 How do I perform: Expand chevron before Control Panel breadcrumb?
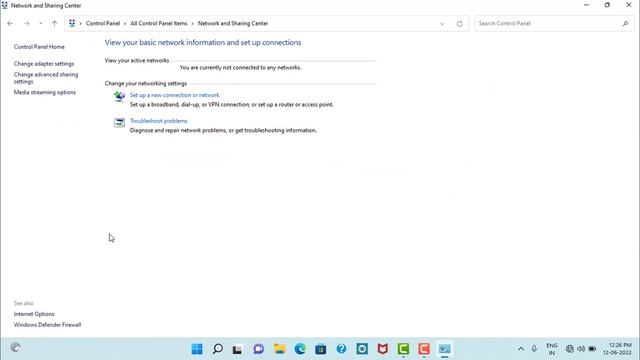[x=80, y=24]
